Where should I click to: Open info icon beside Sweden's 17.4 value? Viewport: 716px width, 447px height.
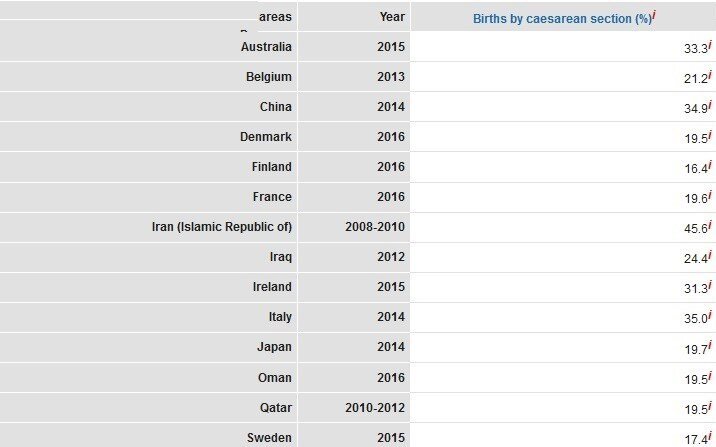710,435
